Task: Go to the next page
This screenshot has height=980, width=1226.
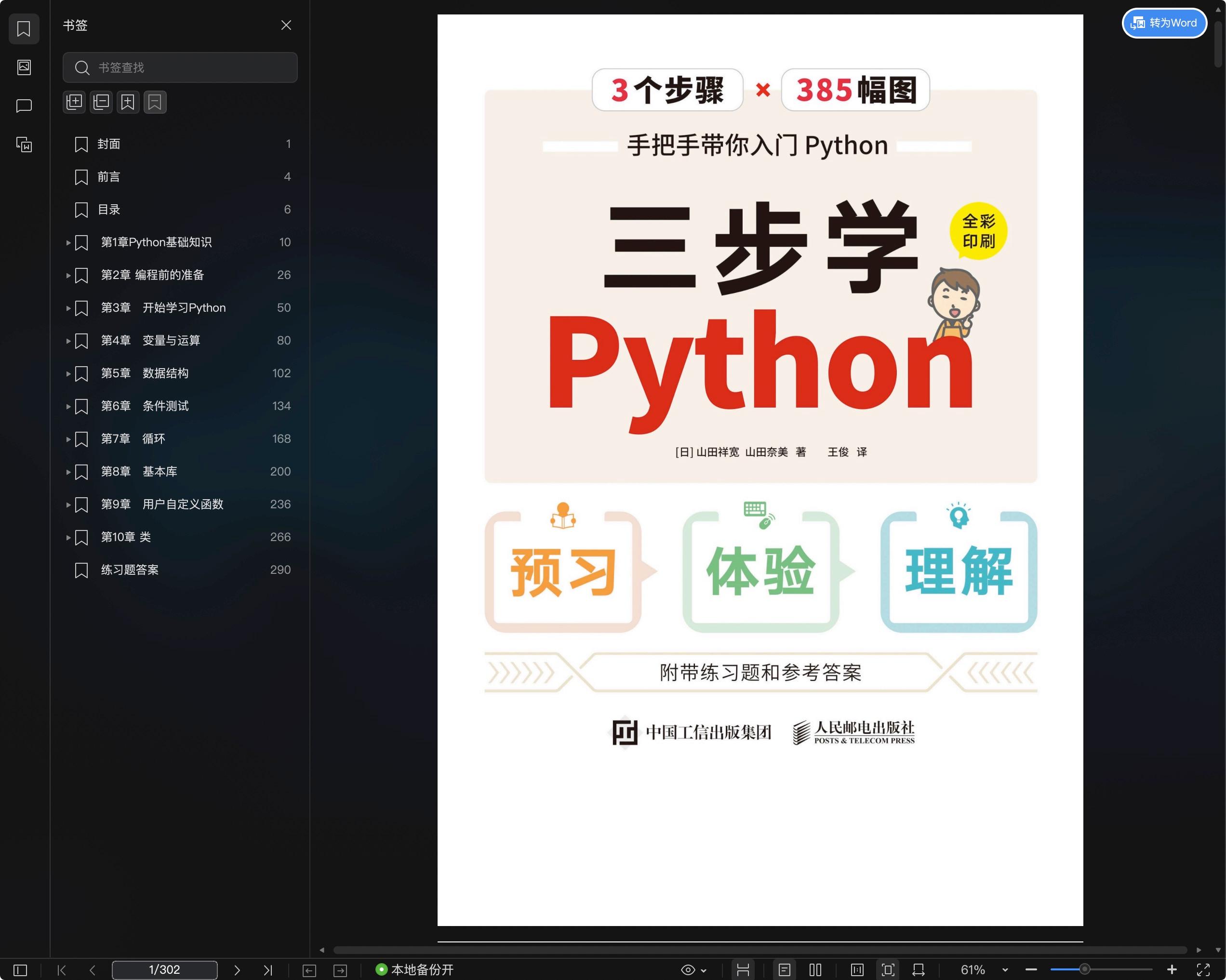Action: click(x=237, y=970)
